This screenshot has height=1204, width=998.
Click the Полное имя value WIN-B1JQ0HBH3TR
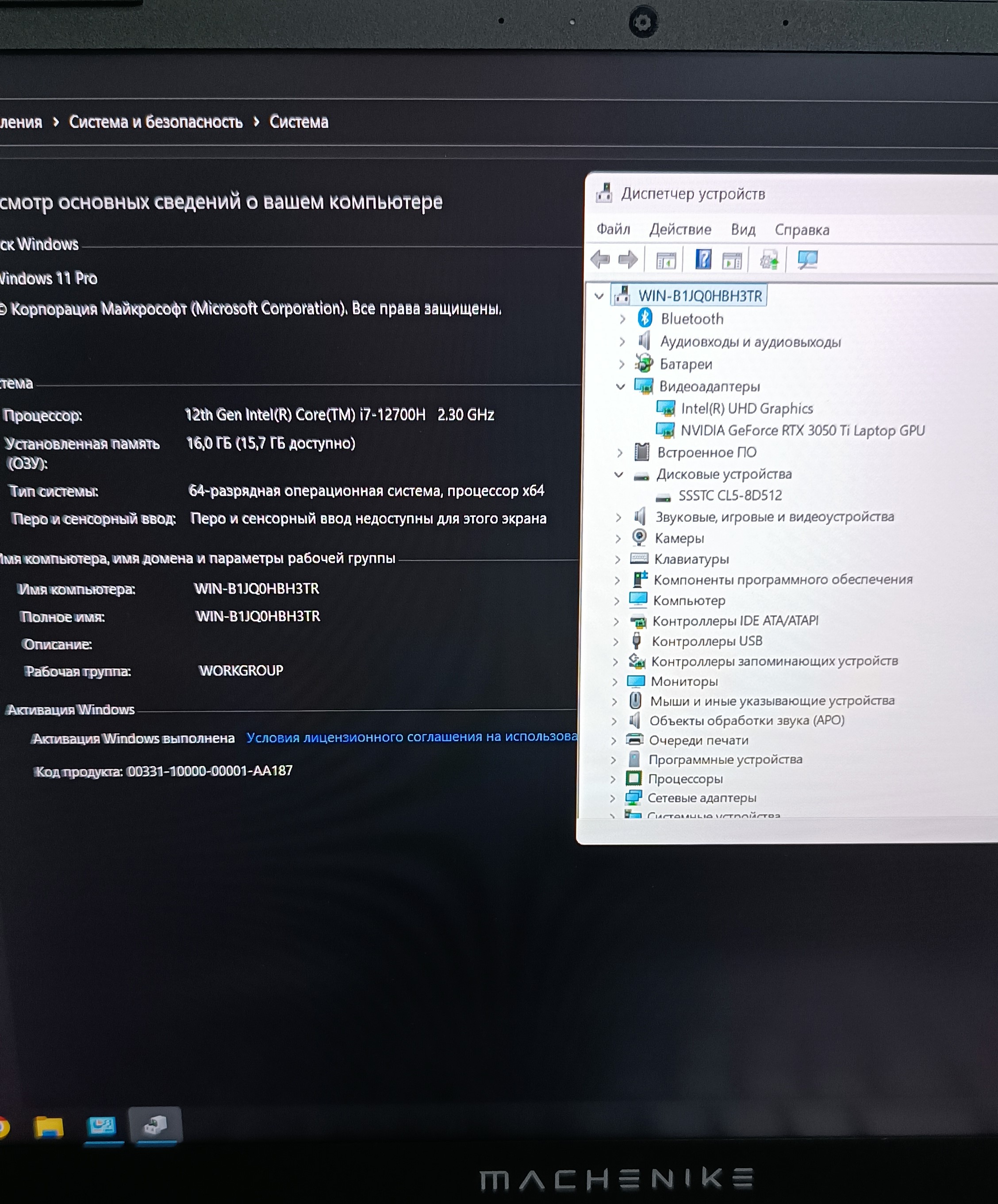[x=258, y=616]
